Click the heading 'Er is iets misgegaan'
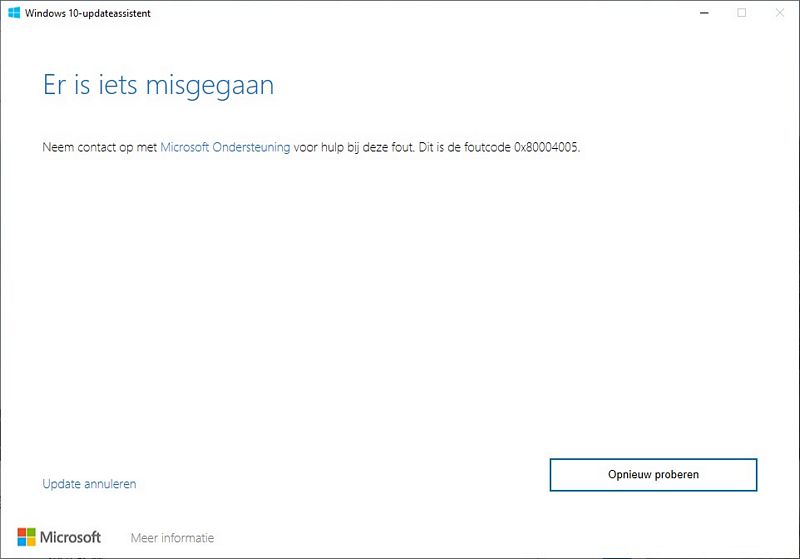 point(158,85)
